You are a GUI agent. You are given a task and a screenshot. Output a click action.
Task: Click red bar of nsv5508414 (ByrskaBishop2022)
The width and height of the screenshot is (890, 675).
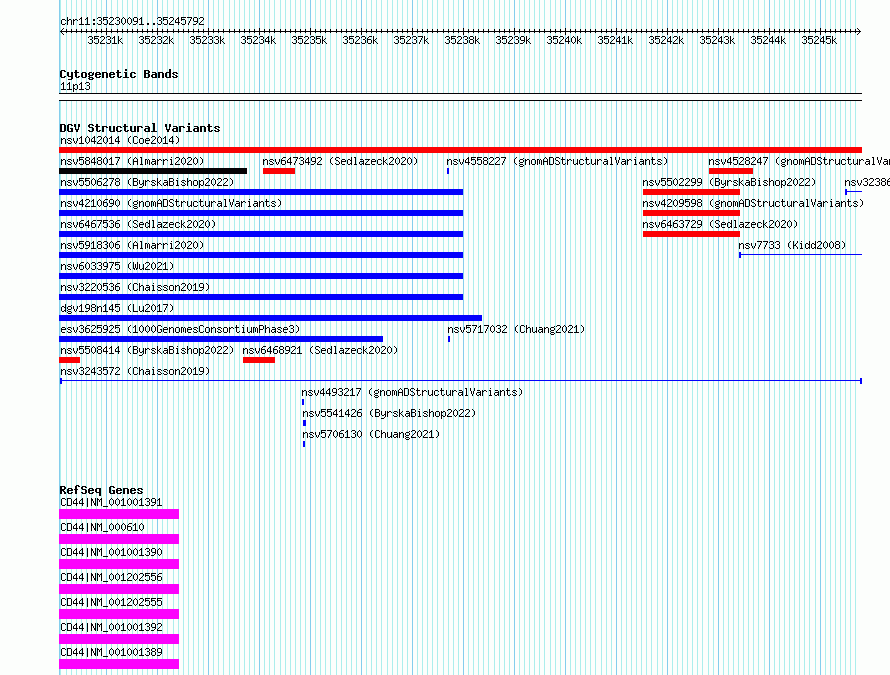tap(69, 360)
